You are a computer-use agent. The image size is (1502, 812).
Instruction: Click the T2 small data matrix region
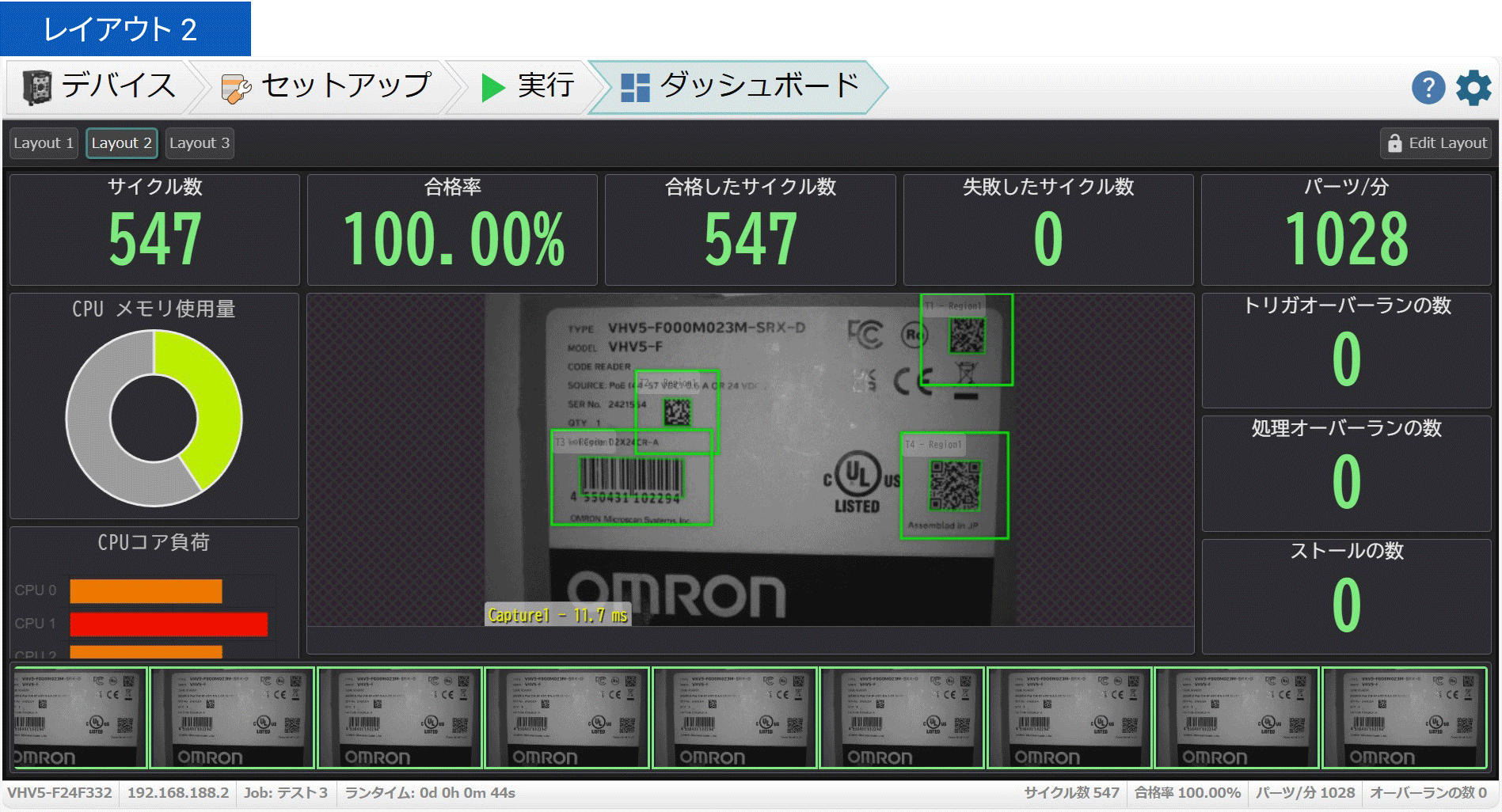677,412
